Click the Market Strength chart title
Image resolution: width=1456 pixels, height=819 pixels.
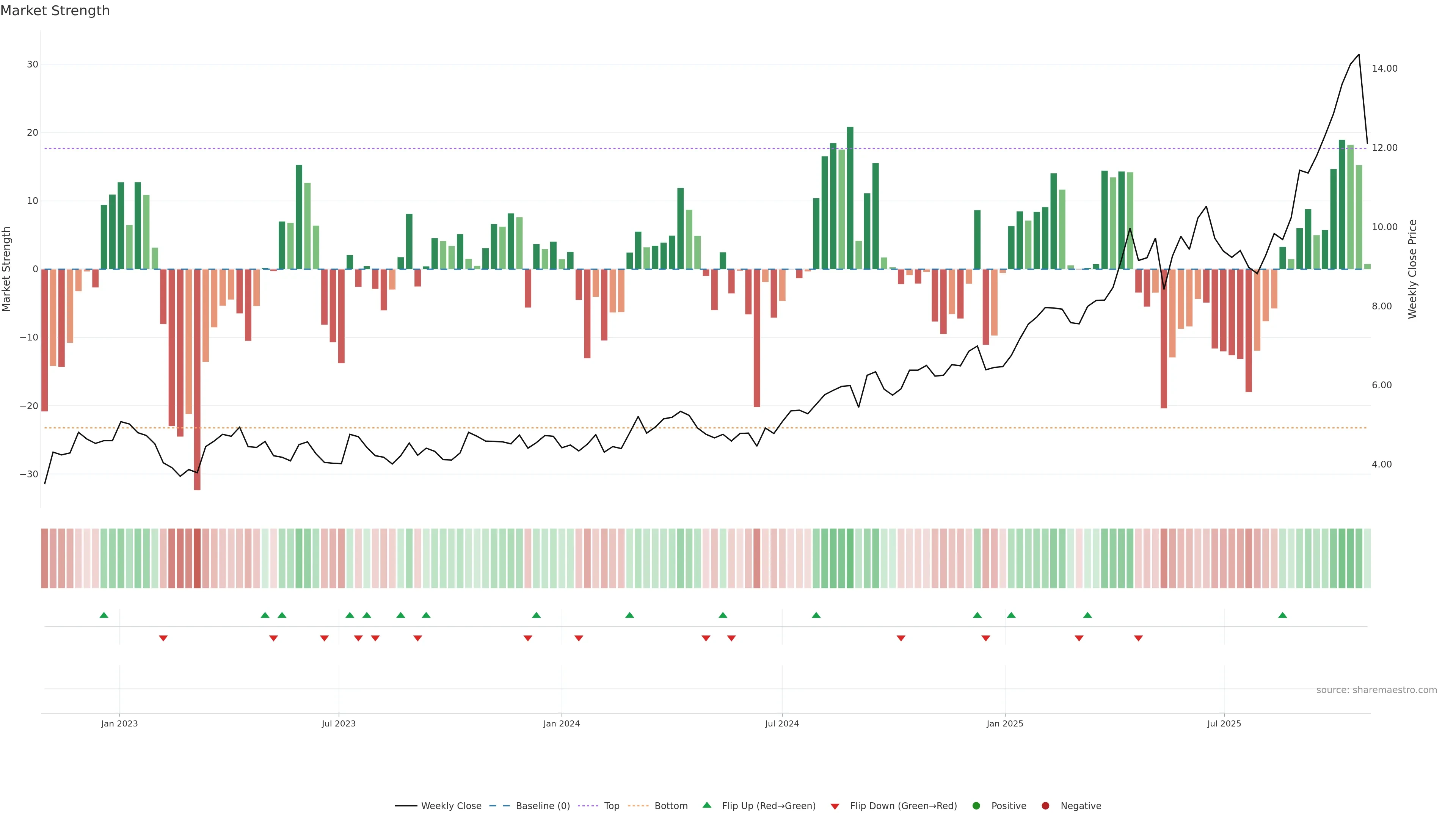(55, 11)
